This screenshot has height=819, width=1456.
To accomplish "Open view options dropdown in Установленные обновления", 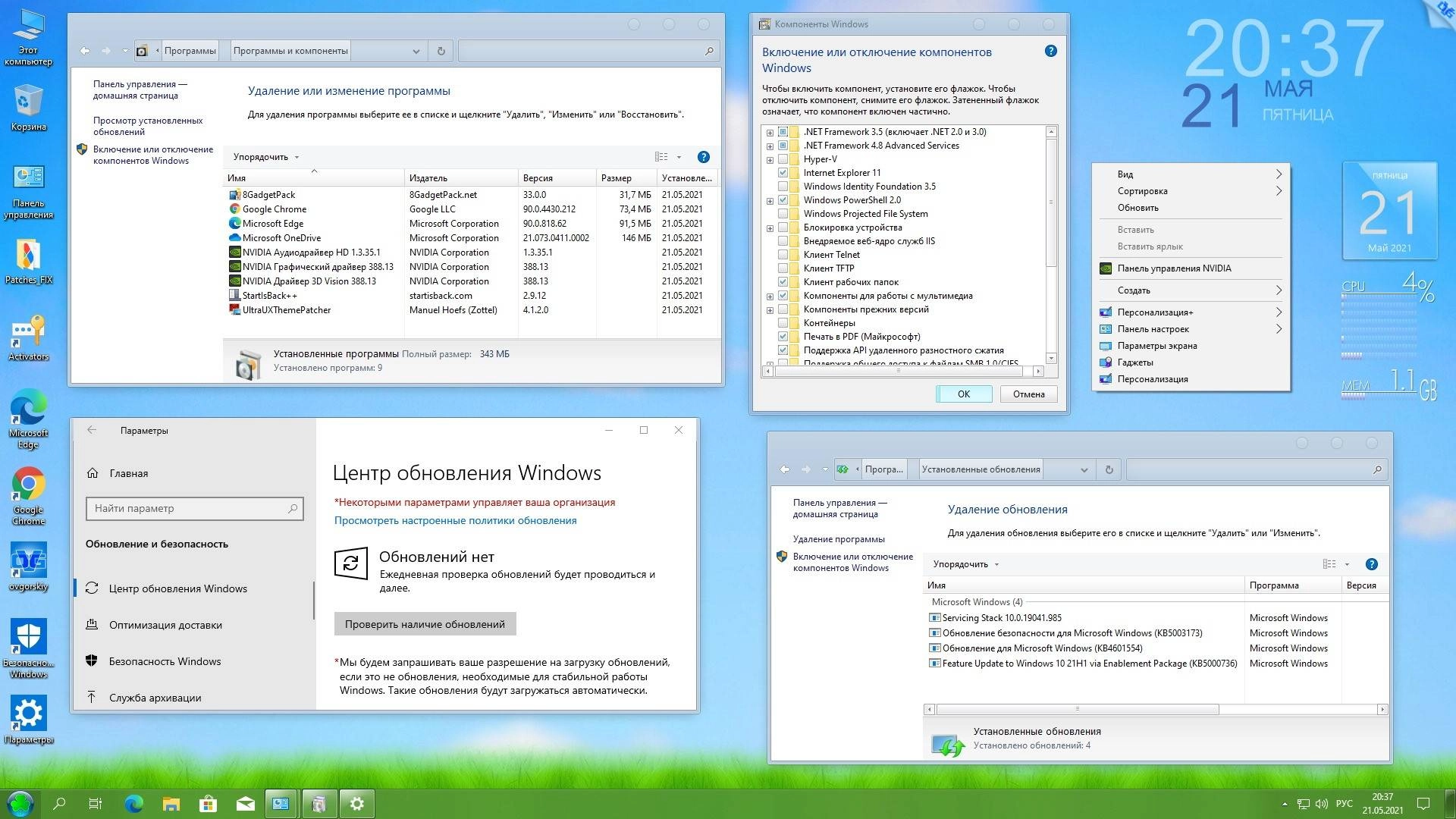I will [1348, 564].
